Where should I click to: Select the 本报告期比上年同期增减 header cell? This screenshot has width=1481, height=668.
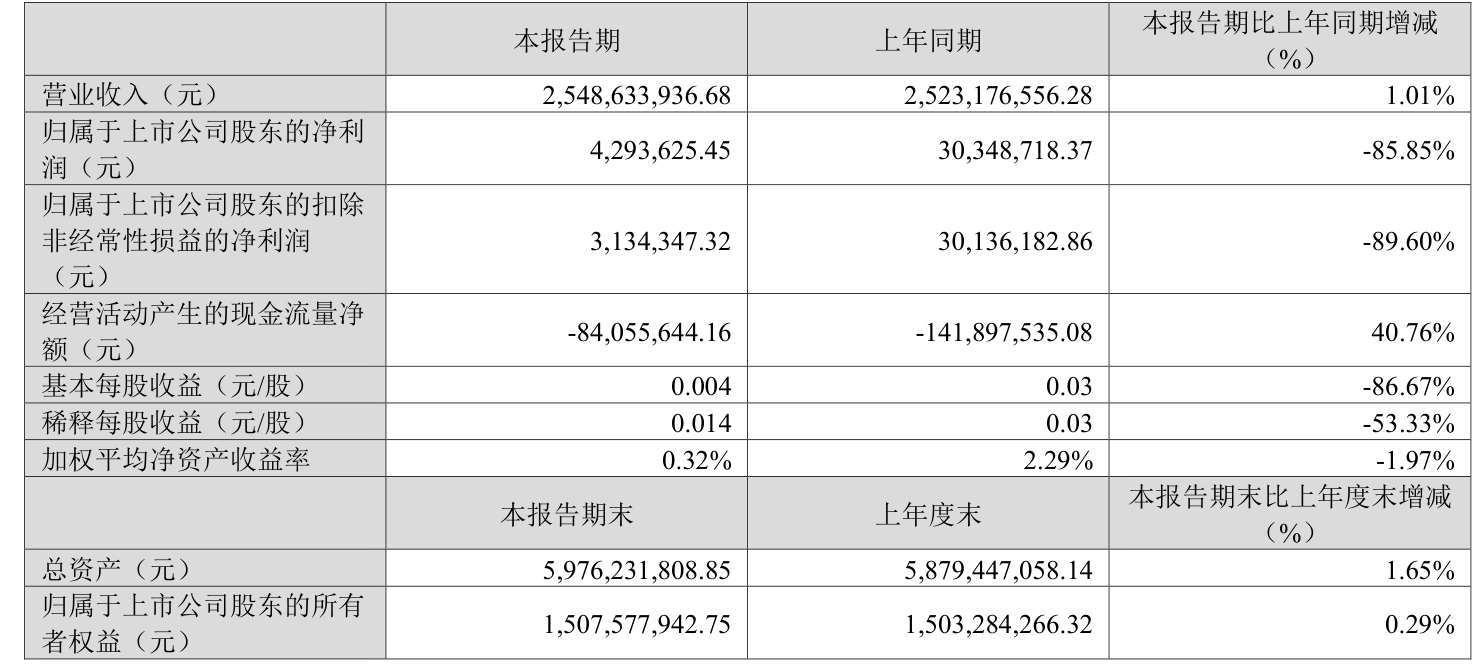tap(1289, 41)
